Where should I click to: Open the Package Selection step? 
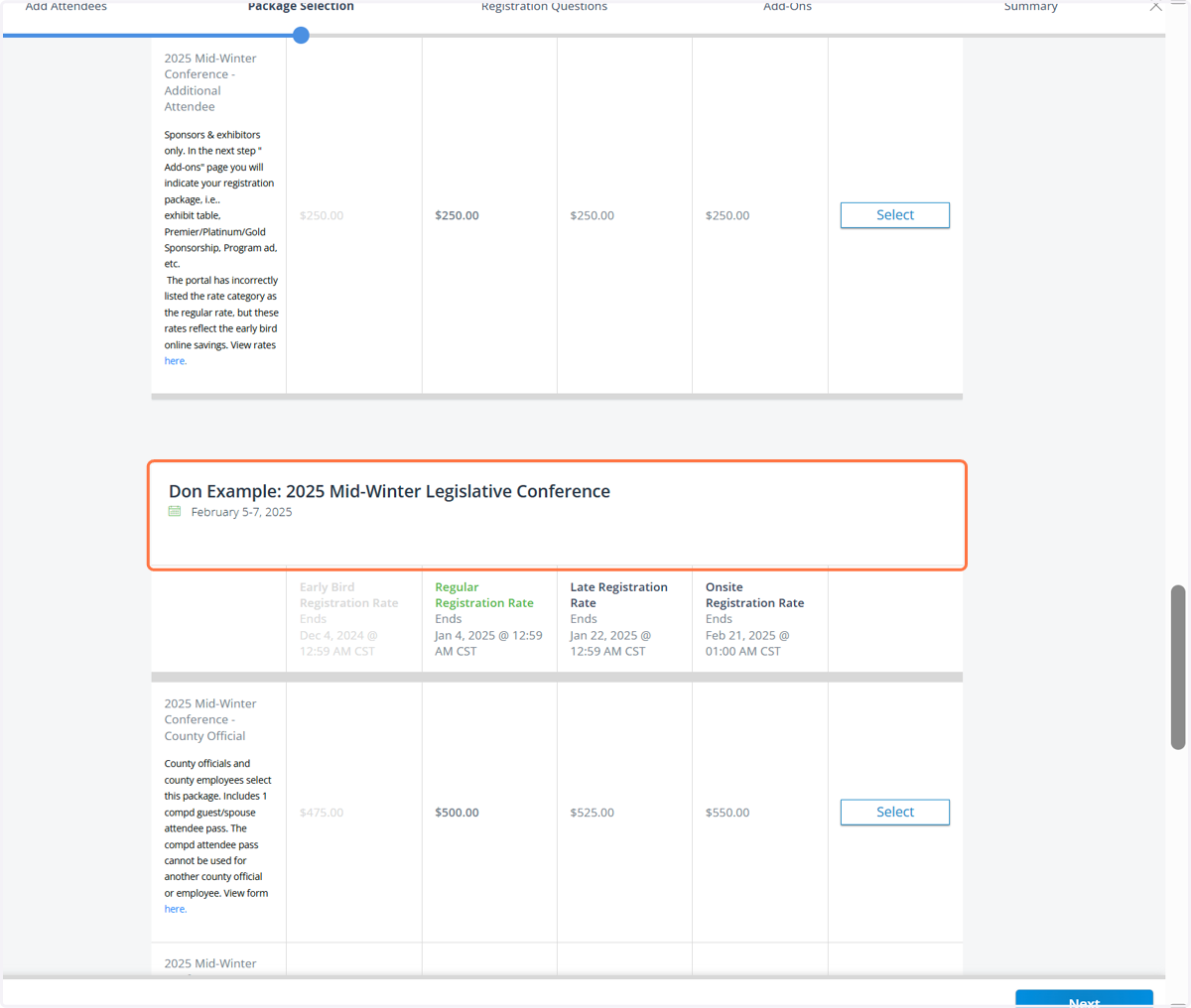(301, 6)
